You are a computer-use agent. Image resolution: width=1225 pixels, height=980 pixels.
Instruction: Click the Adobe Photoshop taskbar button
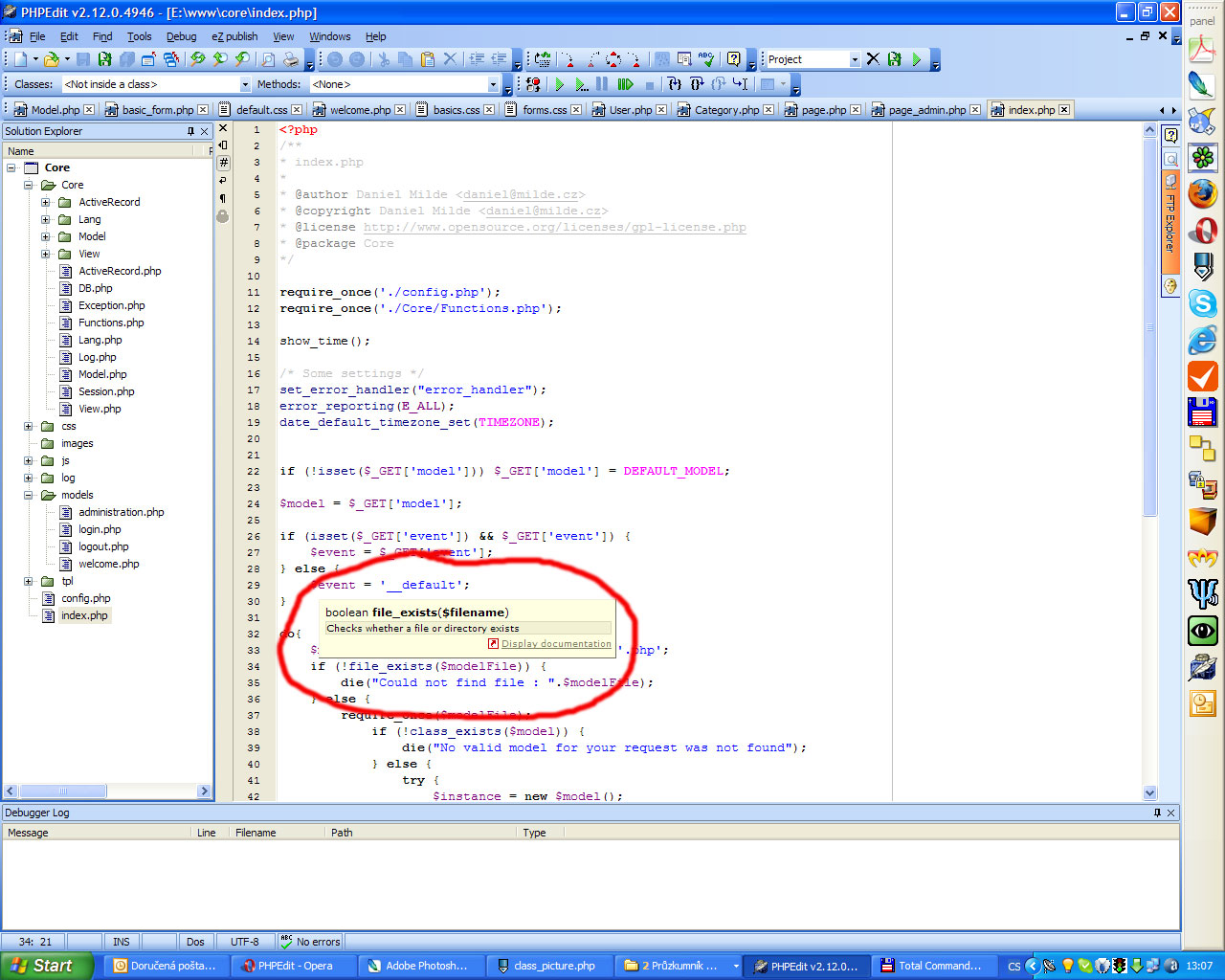pyautogui.click(x=418, y=966)
